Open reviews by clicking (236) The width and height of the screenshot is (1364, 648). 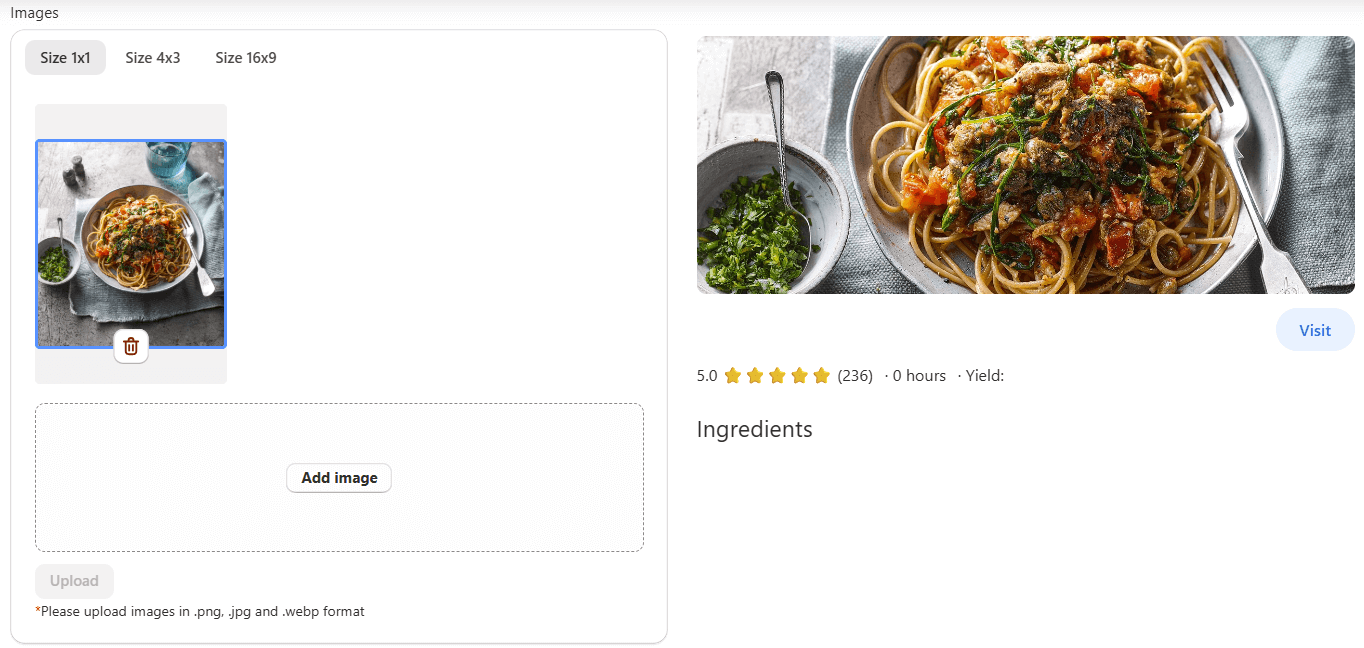854,375
